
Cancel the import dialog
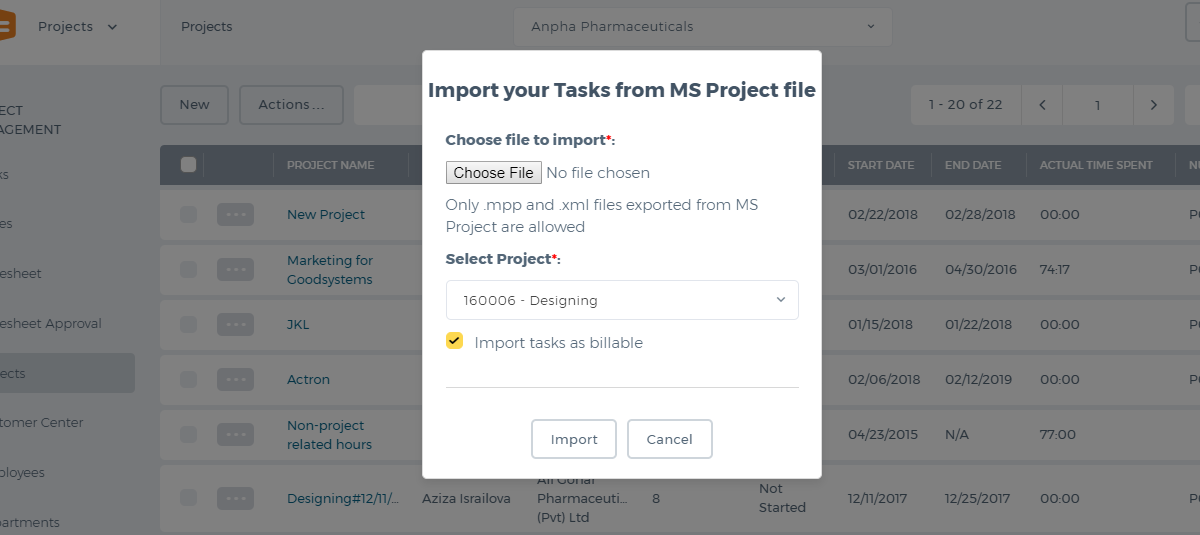click(670, 439)
